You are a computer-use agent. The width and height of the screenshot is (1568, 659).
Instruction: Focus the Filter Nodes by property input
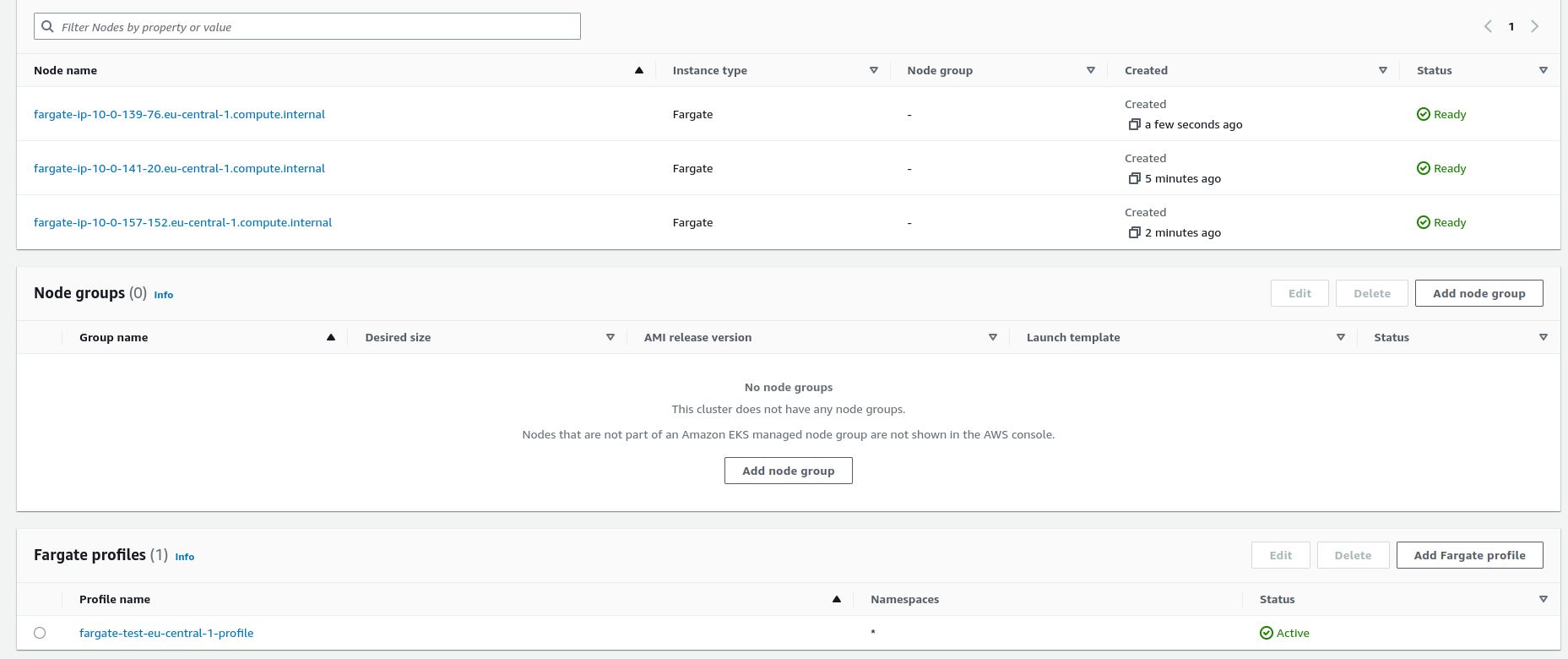pyautogui.click(x=307, y=26)
